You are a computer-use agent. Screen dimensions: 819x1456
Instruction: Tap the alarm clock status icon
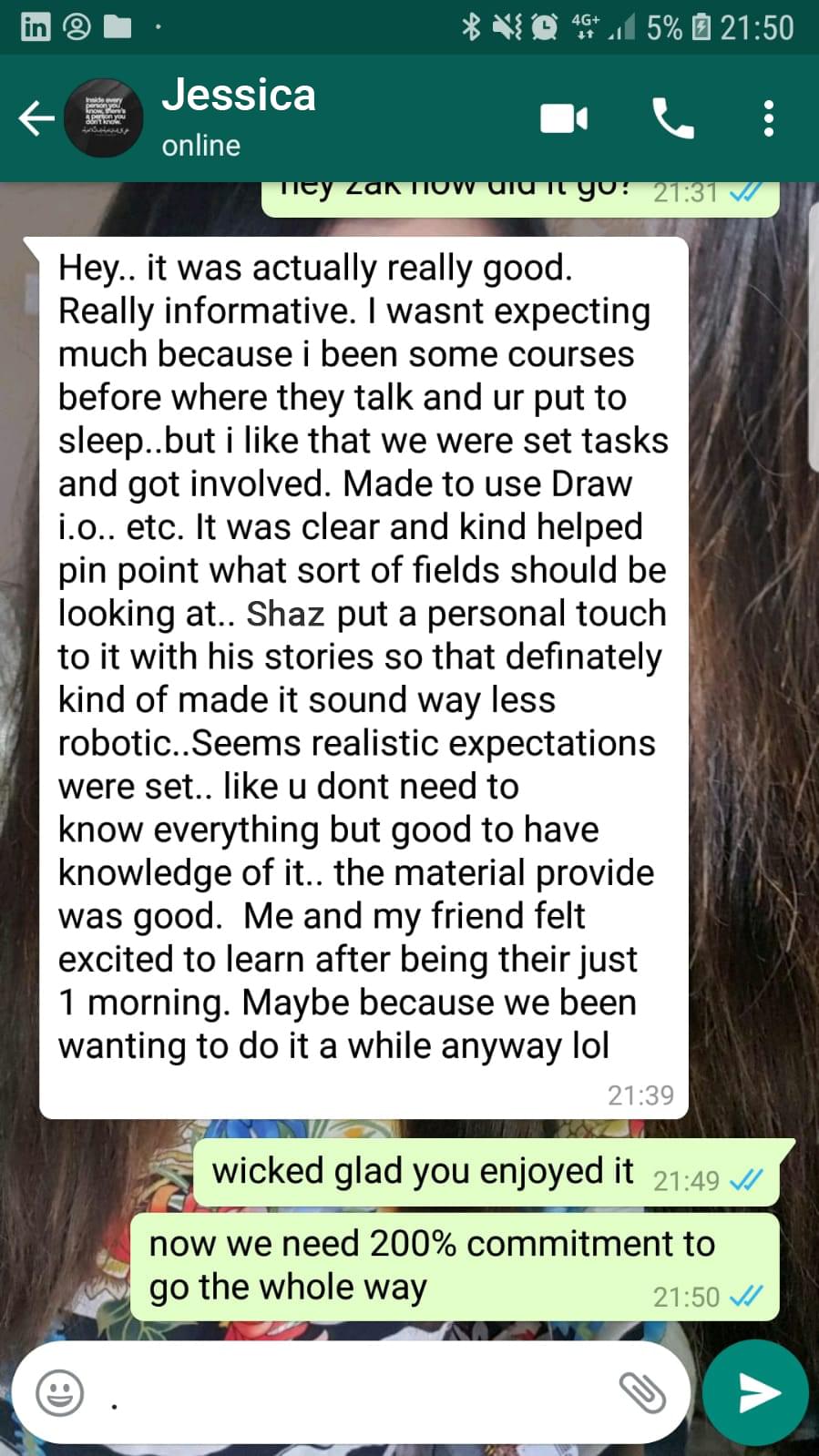[545, 28]
